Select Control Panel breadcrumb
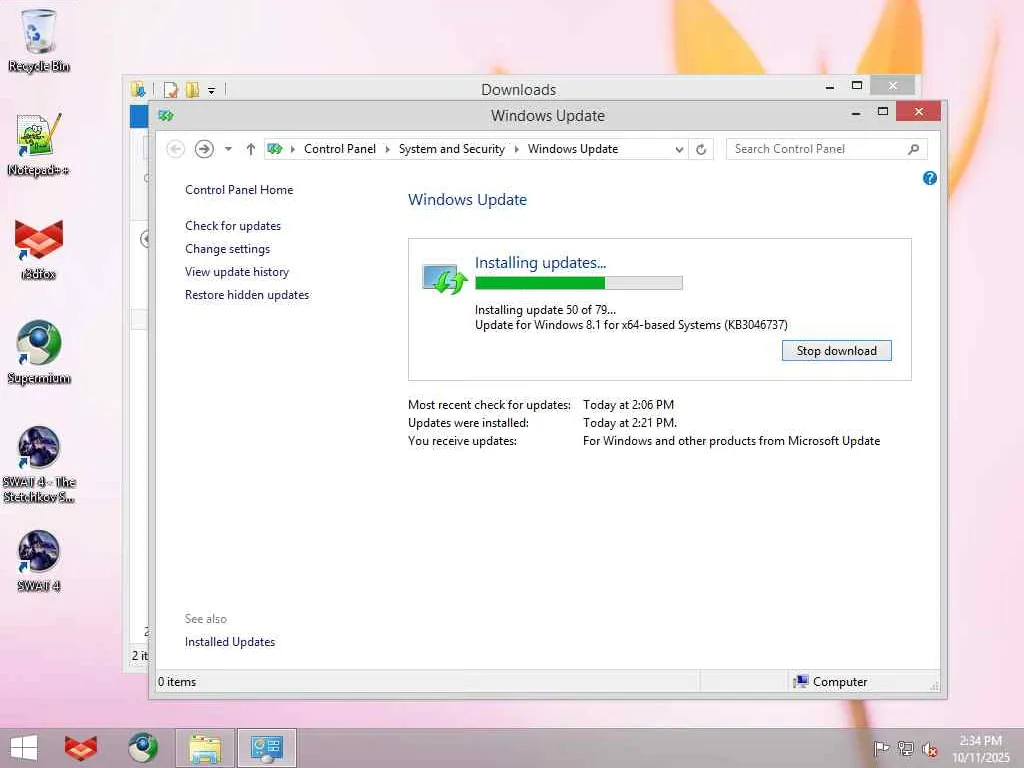Image resolution: width=1024 pixels, height=768 pixels. tap(340, 149)
